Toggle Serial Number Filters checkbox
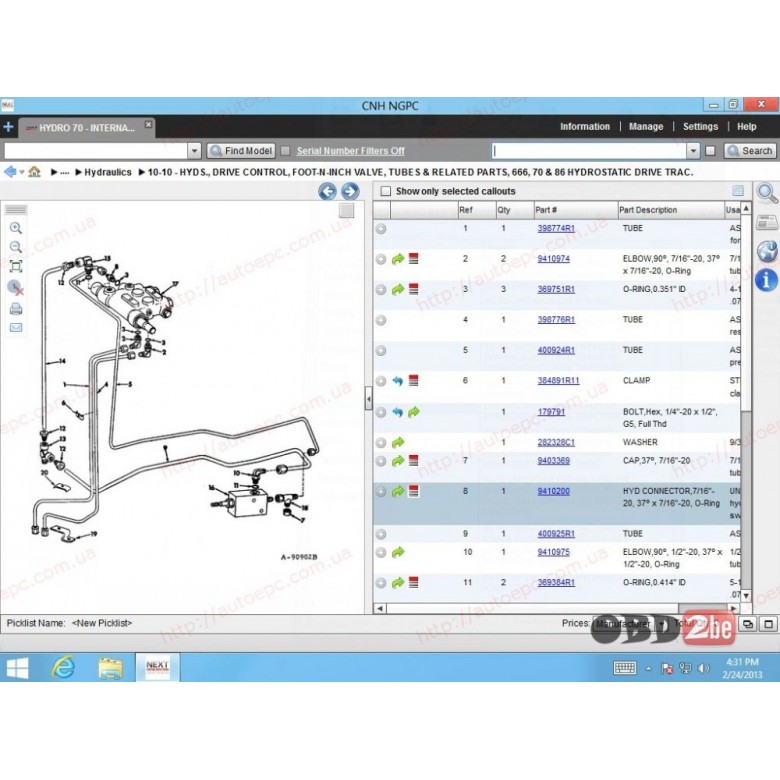This screenshot has height=780, width=780. coord(285,151)
